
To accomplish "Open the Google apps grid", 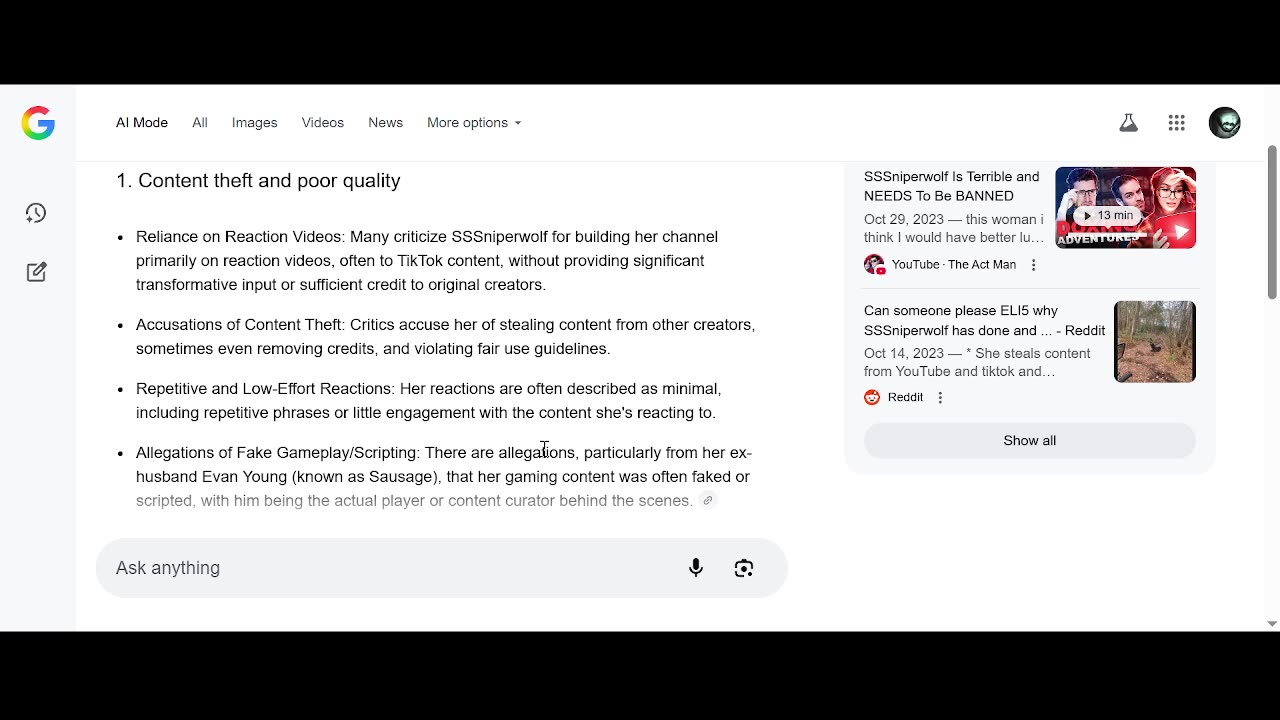I will point(1176,123).
